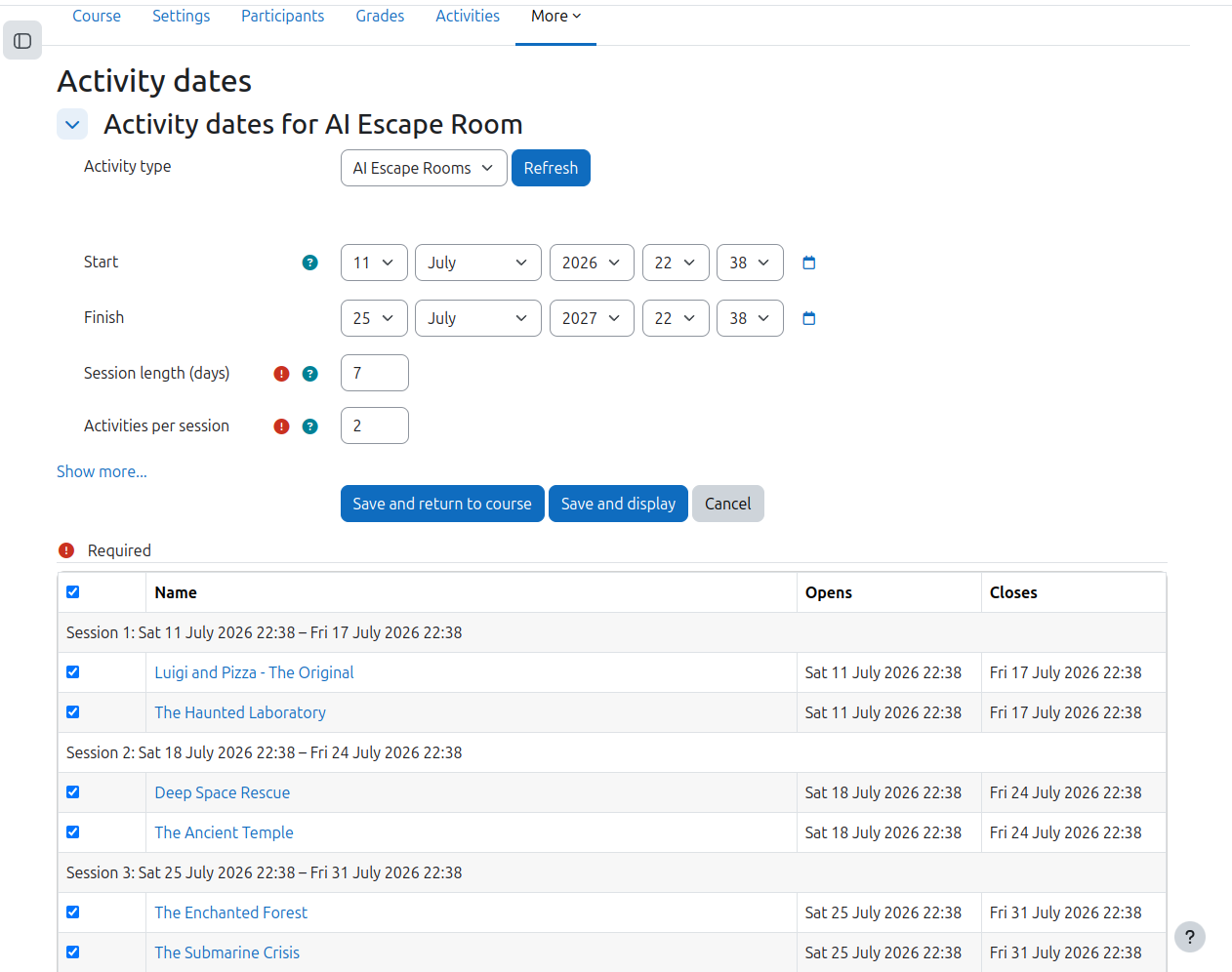The image size is (1232, 972).
Task: Focus the Activities per session field
Action: click(375, 425)
